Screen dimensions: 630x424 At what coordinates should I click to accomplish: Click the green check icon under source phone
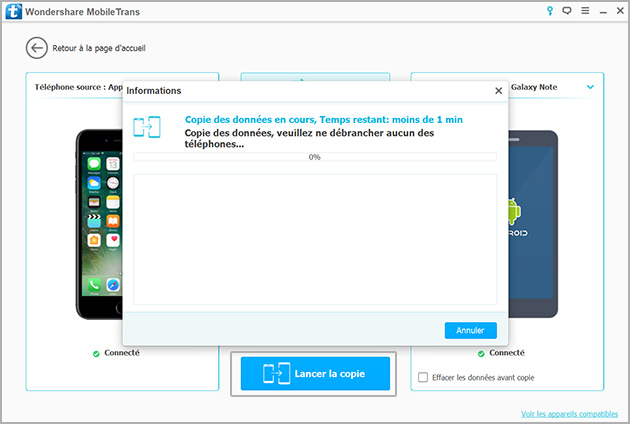coord(96,354)
